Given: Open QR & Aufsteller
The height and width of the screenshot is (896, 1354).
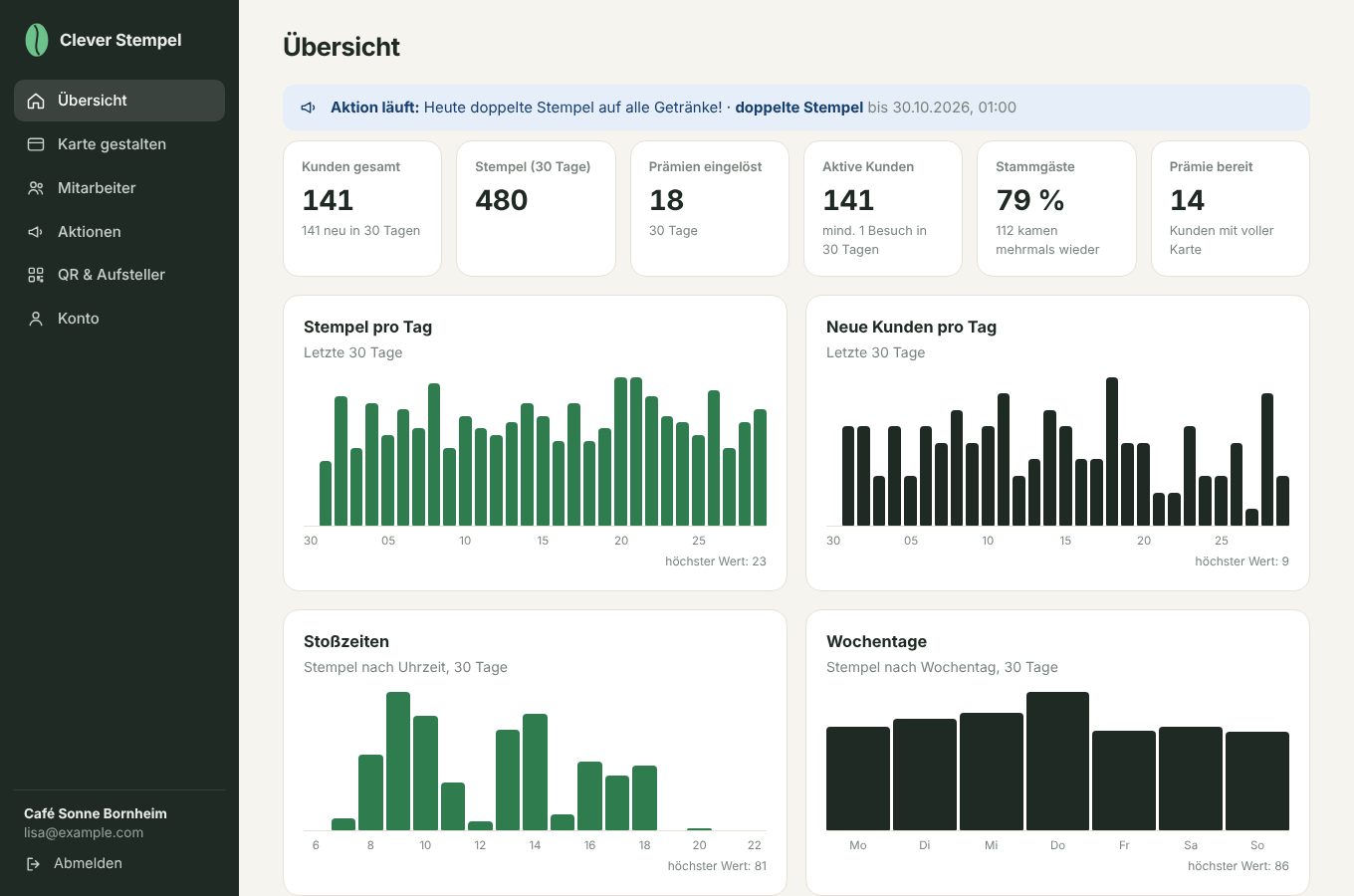Looking at the screenshot, I should 119,275.
